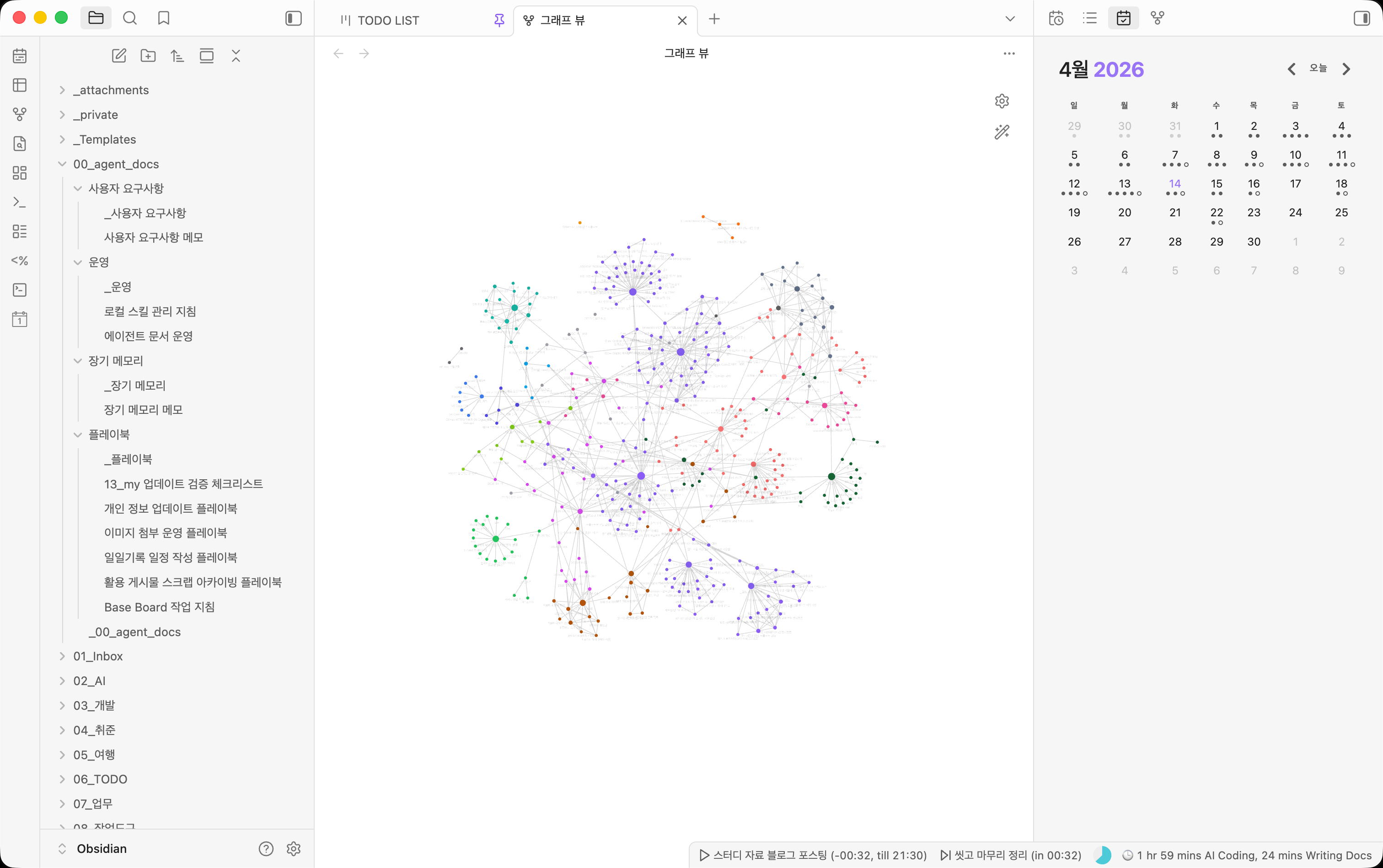The width and height of the screenshot is (1383, 868).
Task: Open the tab list dropdown arrow
Action: (1010, 19)
